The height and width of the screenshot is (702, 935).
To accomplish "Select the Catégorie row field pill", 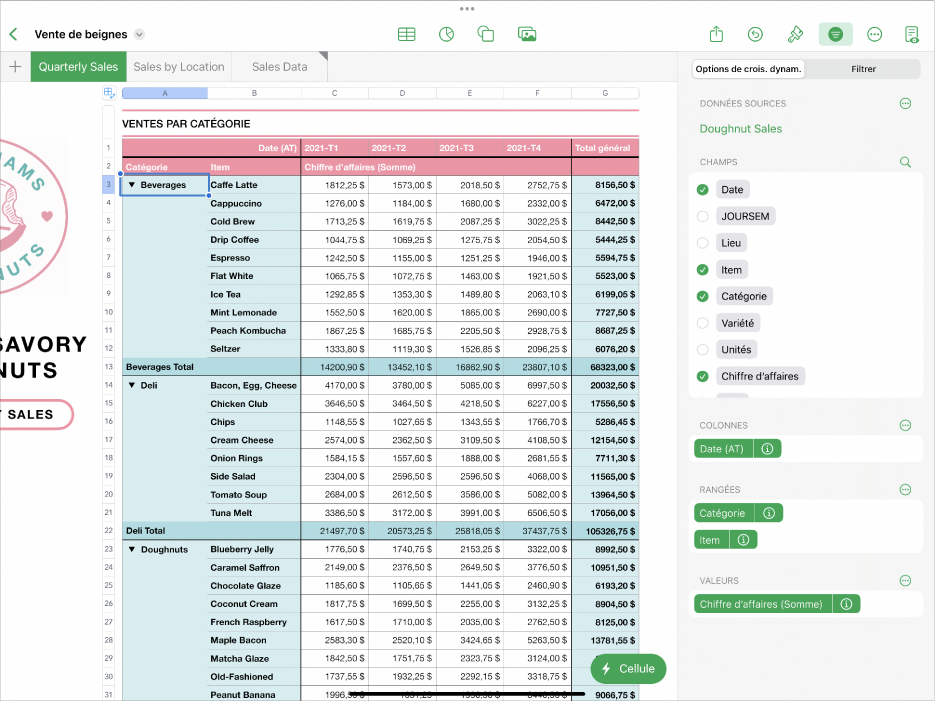I will pos(723,513).
